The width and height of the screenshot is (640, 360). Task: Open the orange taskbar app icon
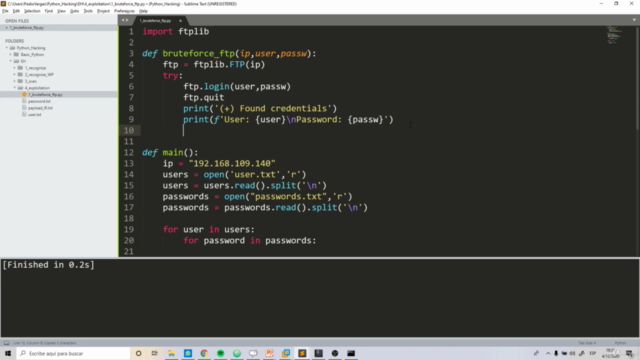(x=269, y=353)
